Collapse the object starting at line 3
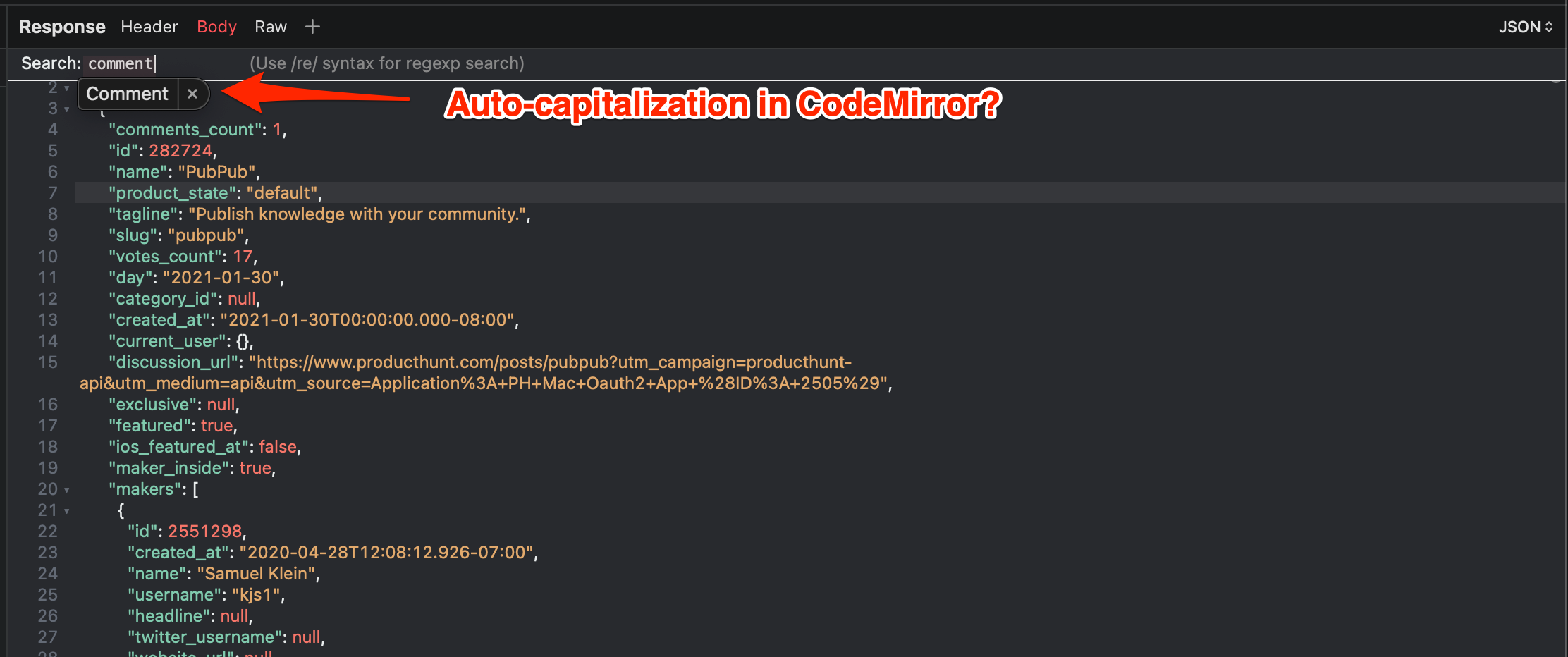1568x657 pixels. [67, 109]
